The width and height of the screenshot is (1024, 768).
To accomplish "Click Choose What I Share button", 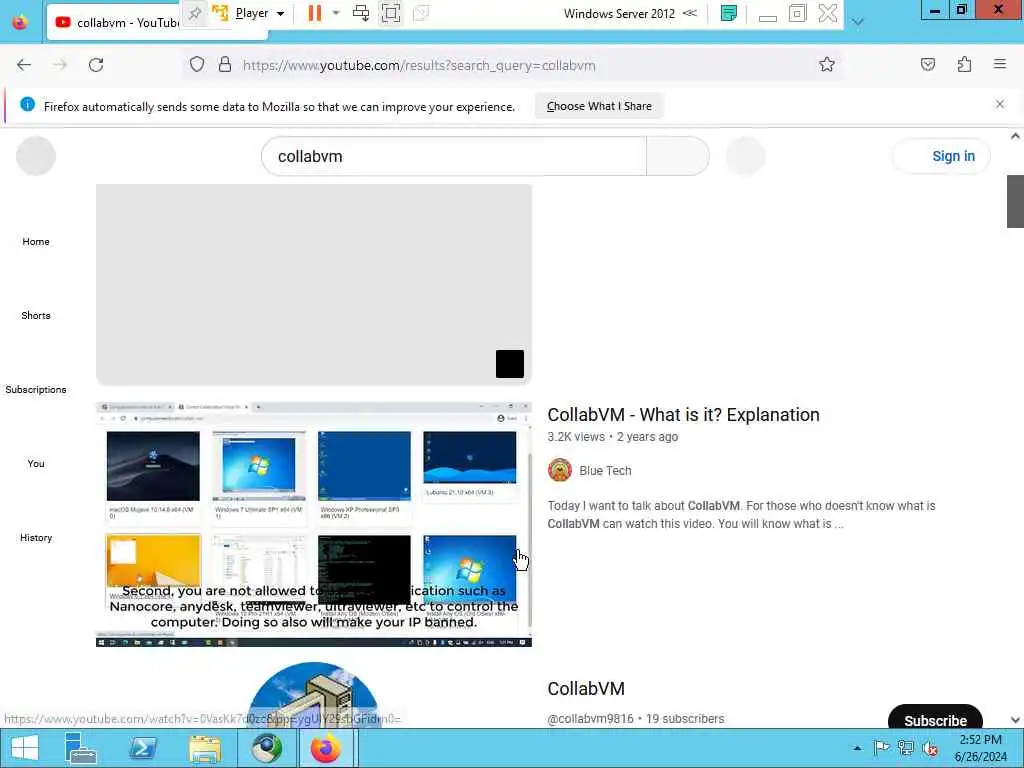I will point(599,106).
